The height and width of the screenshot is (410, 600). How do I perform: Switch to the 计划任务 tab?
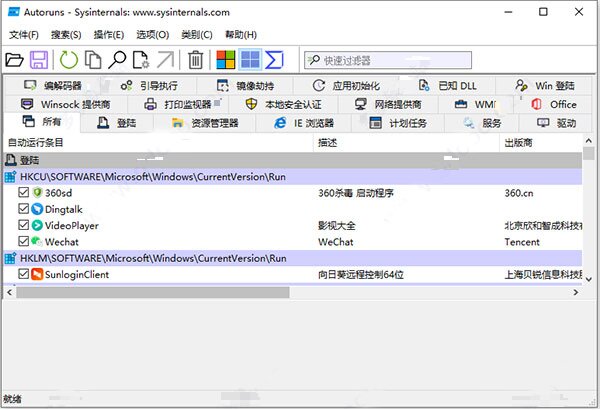[398, 123]
